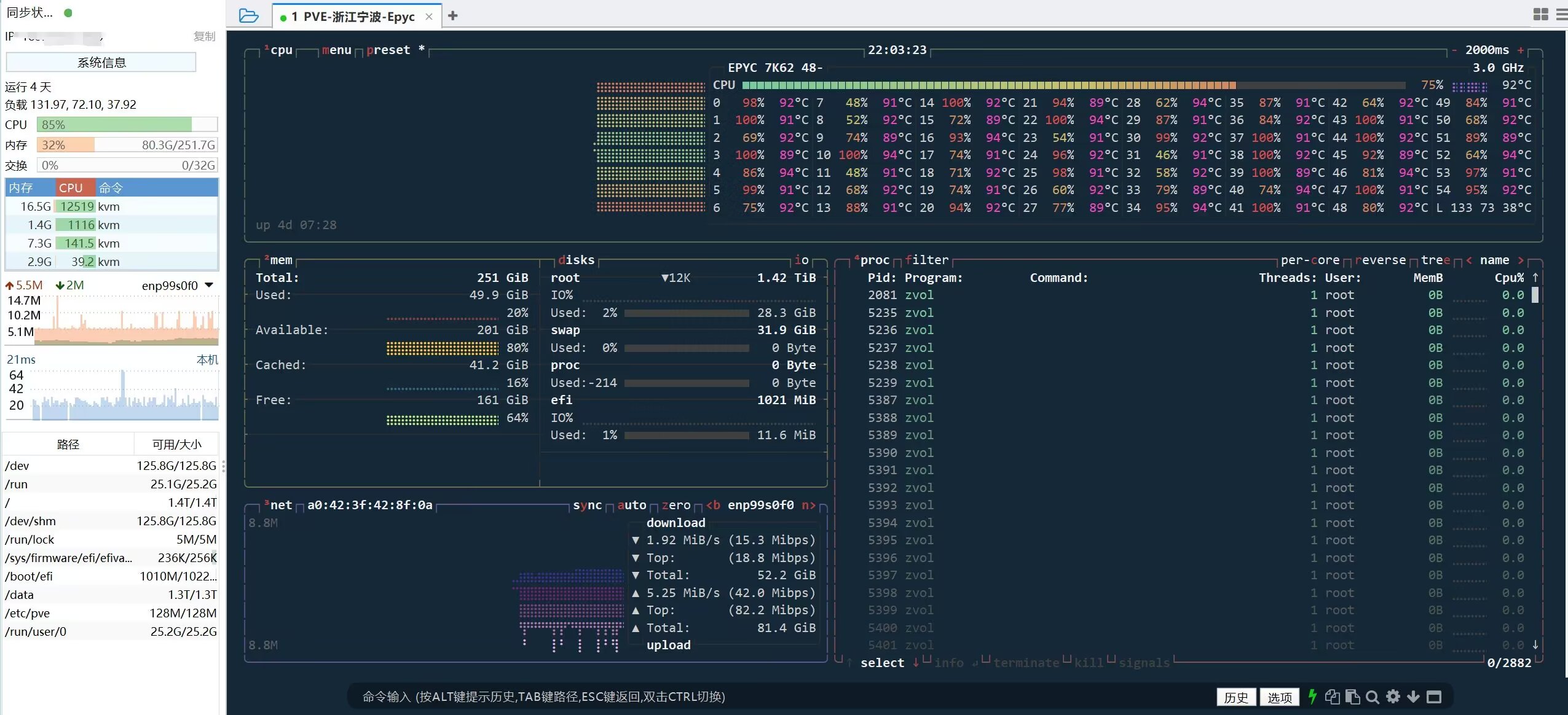Toggle tree view in proc panel

point(1435,260)
